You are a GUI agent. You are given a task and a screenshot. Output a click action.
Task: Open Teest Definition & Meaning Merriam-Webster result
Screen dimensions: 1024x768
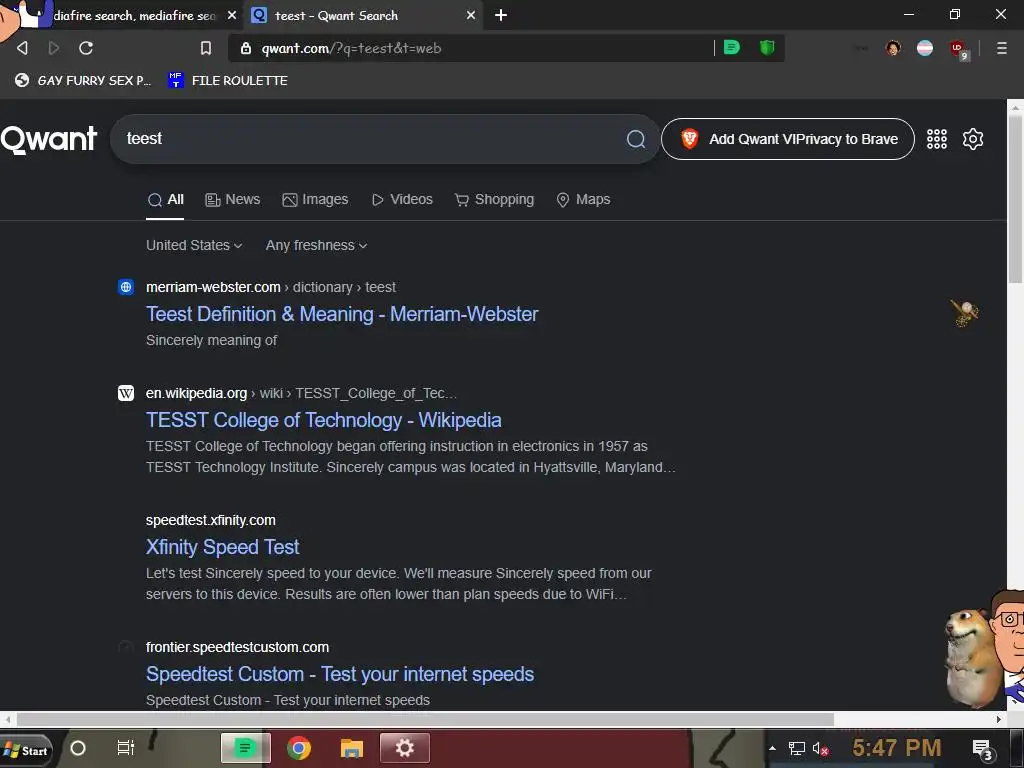(342, 314)
